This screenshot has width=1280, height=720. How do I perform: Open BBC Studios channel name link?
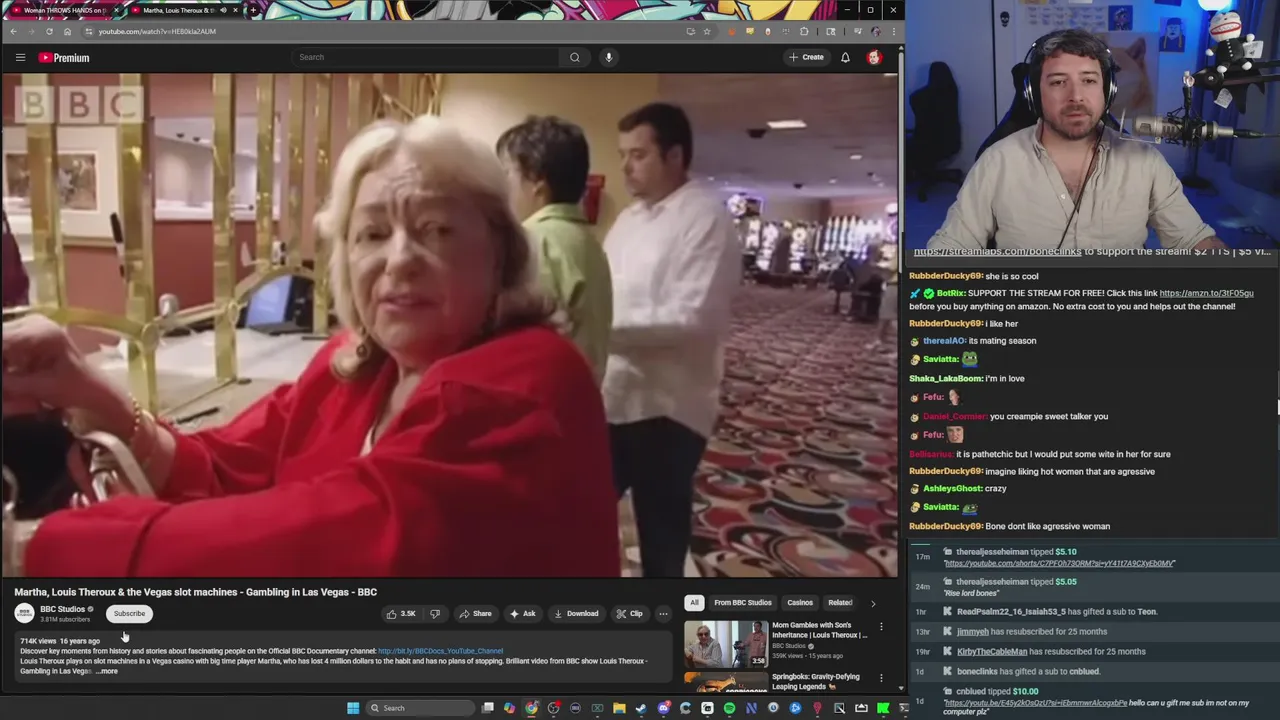pos(62,609)
